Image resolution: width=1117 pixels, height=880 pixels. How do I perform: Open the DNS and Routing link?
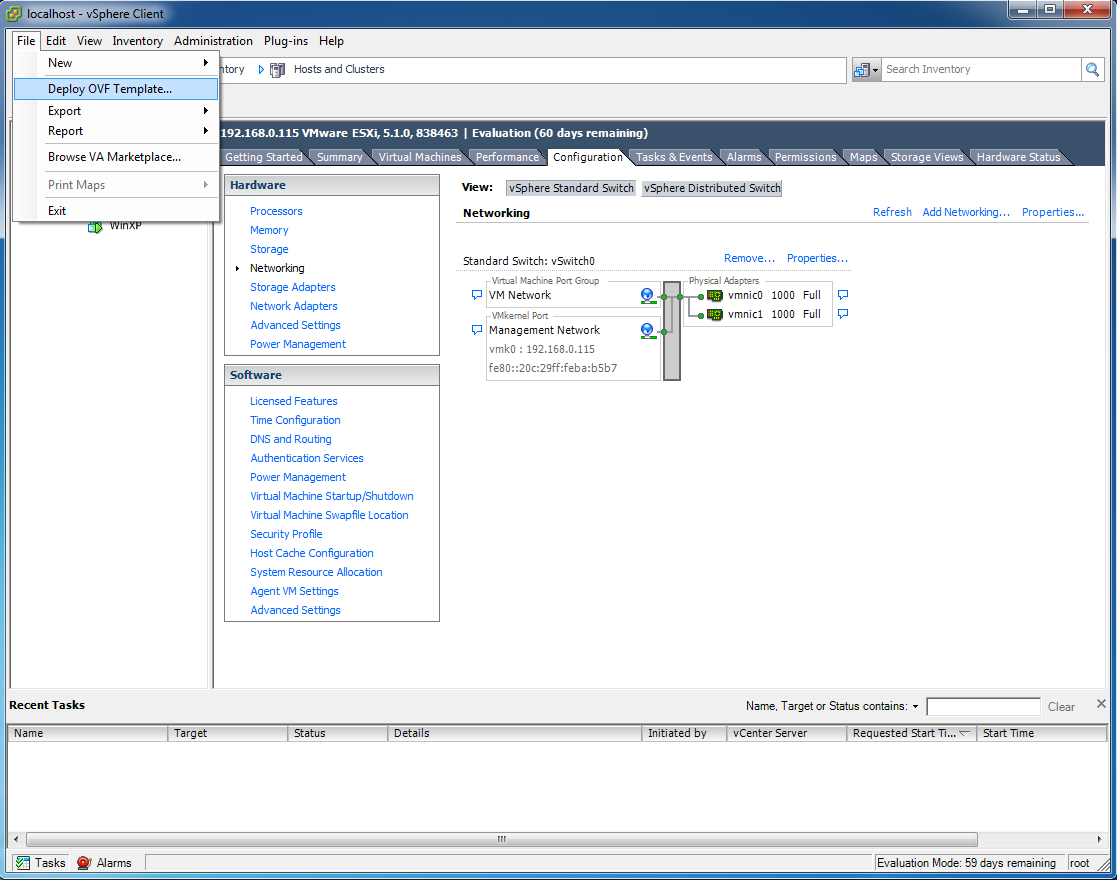coord(291,440)
